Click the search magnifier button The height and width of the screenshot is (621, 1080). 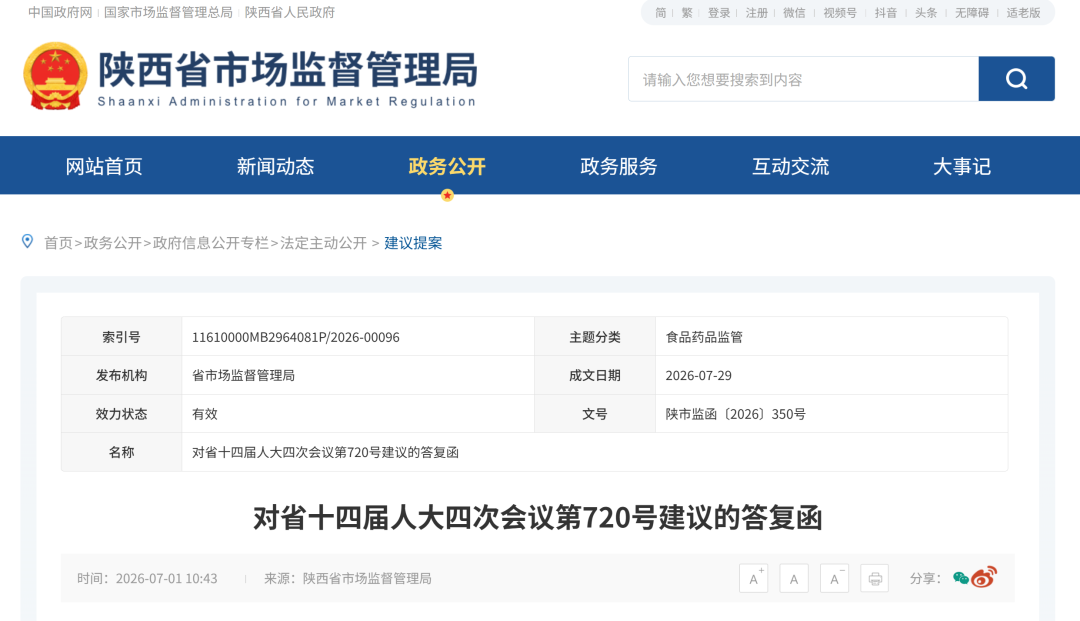pos(1016,79)
